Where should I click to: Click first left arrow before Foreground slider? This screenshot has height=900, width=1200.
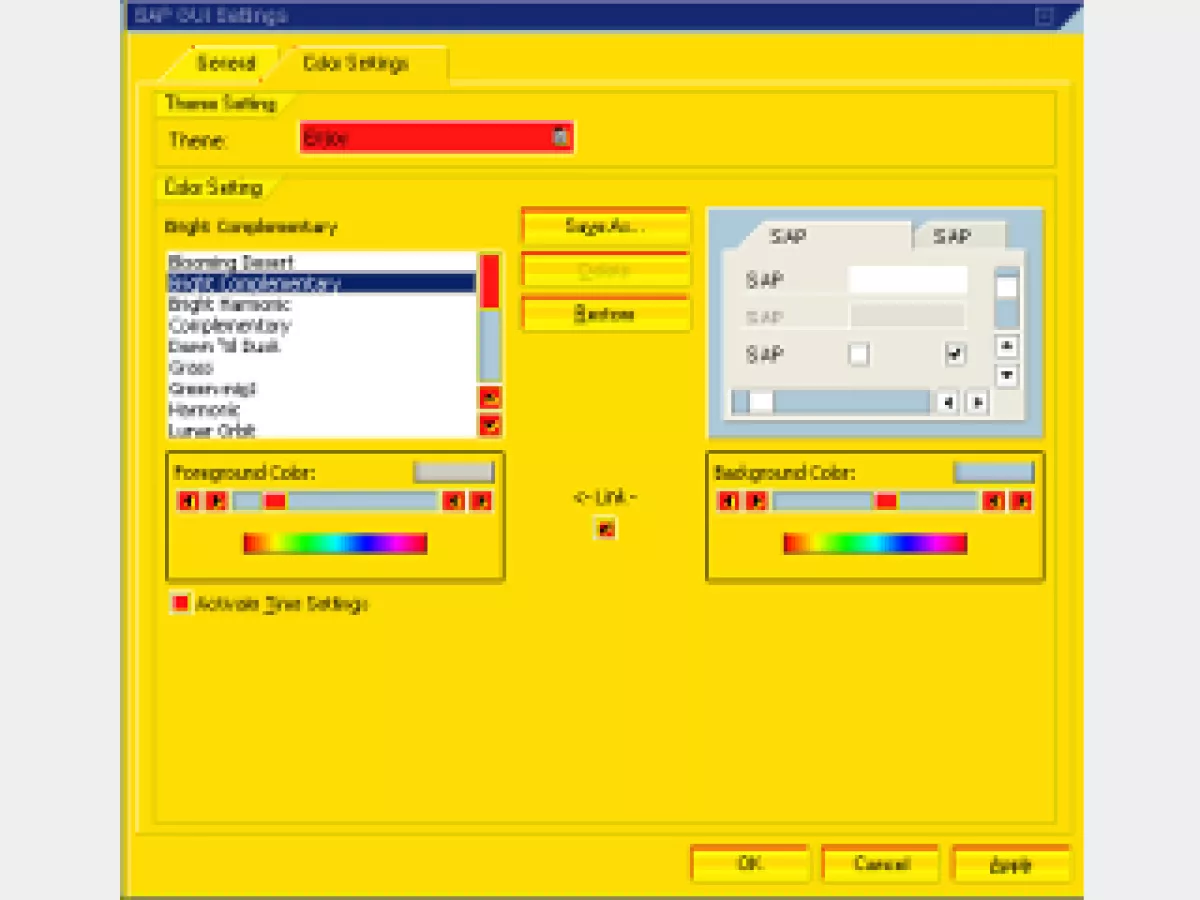tap(188, 501)
